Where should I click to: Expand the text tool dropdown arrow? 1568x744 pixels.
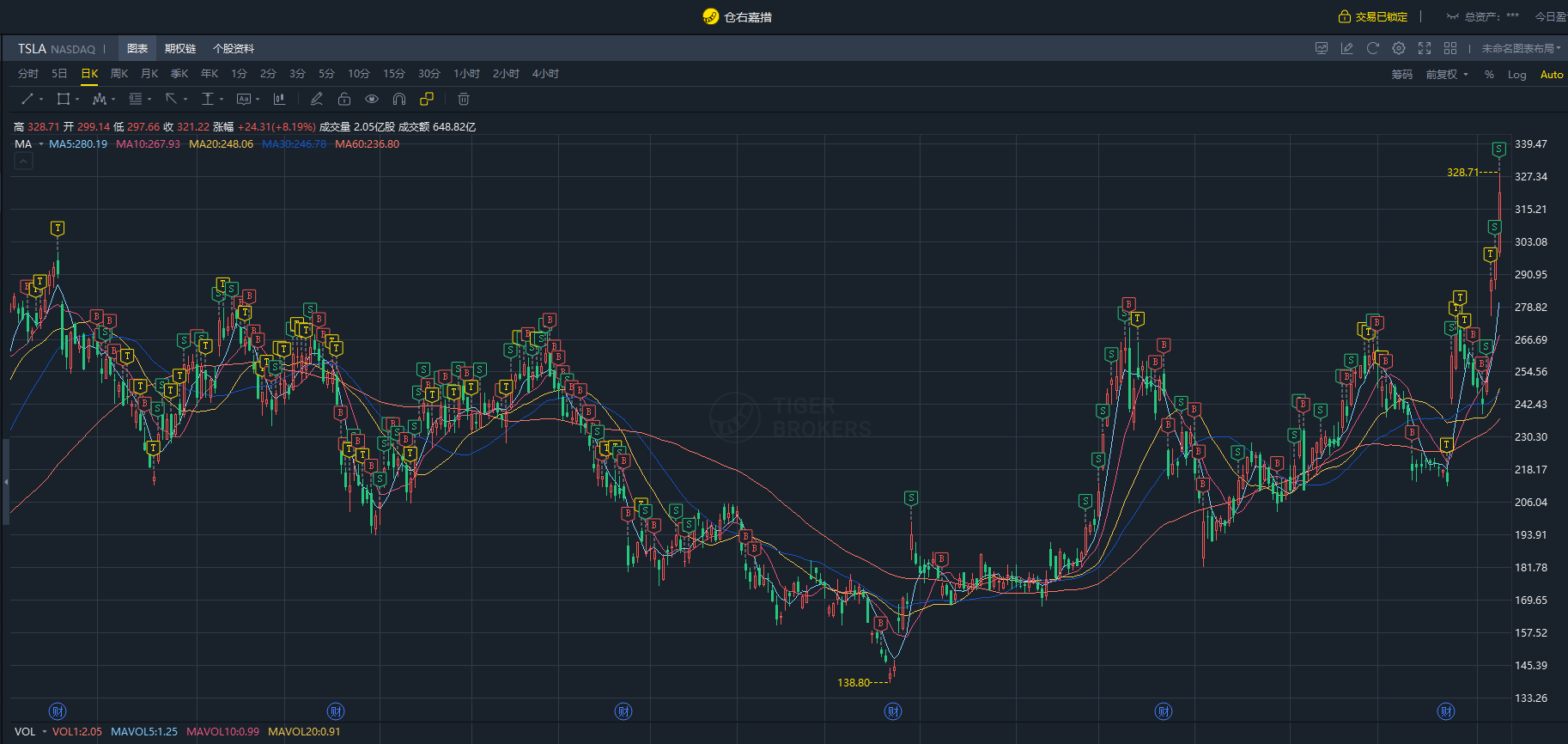(x=258, y=100)
